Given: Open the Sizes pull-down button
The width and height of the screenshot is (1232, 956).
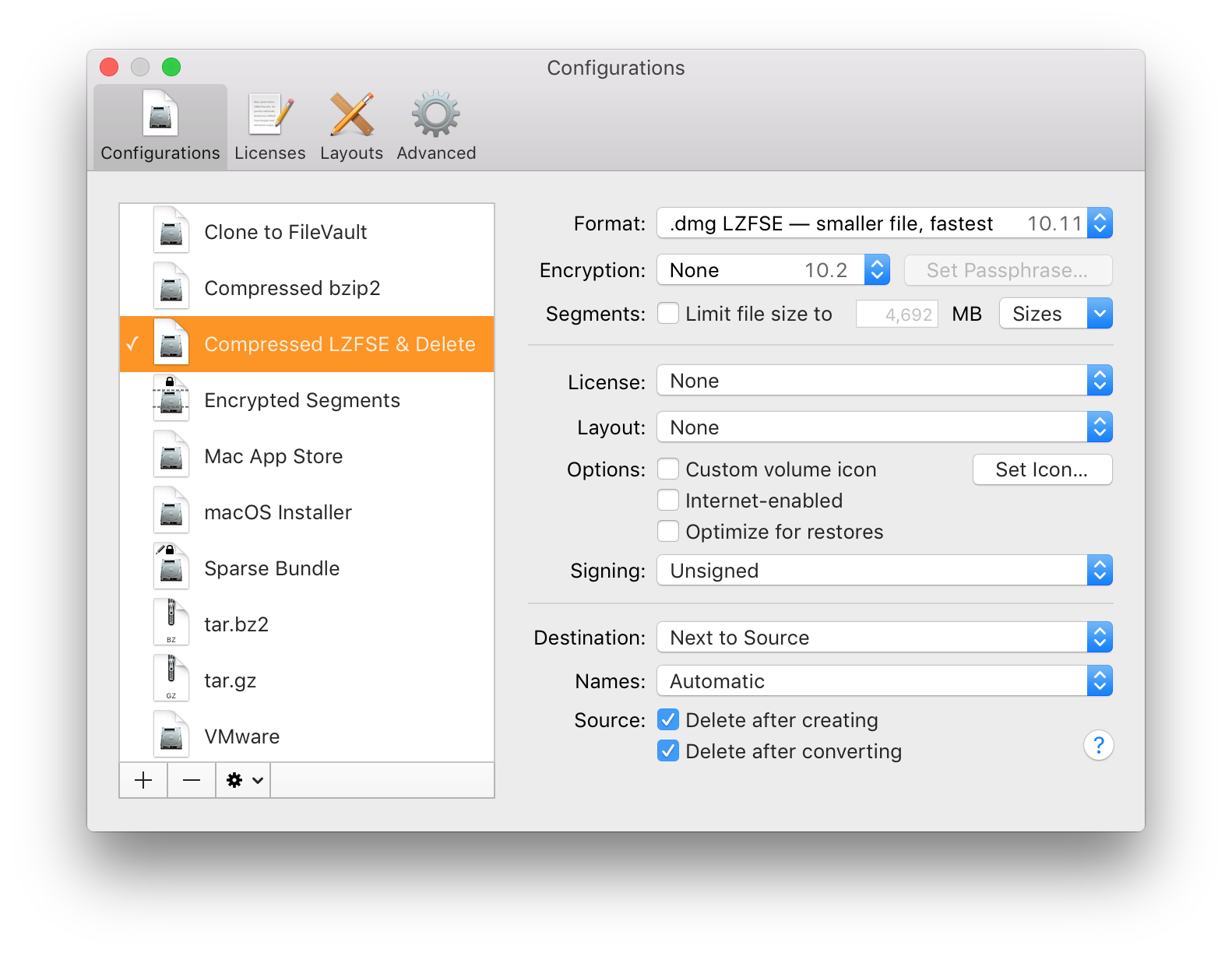Looking at the screenshot, I should point(1055,314).
